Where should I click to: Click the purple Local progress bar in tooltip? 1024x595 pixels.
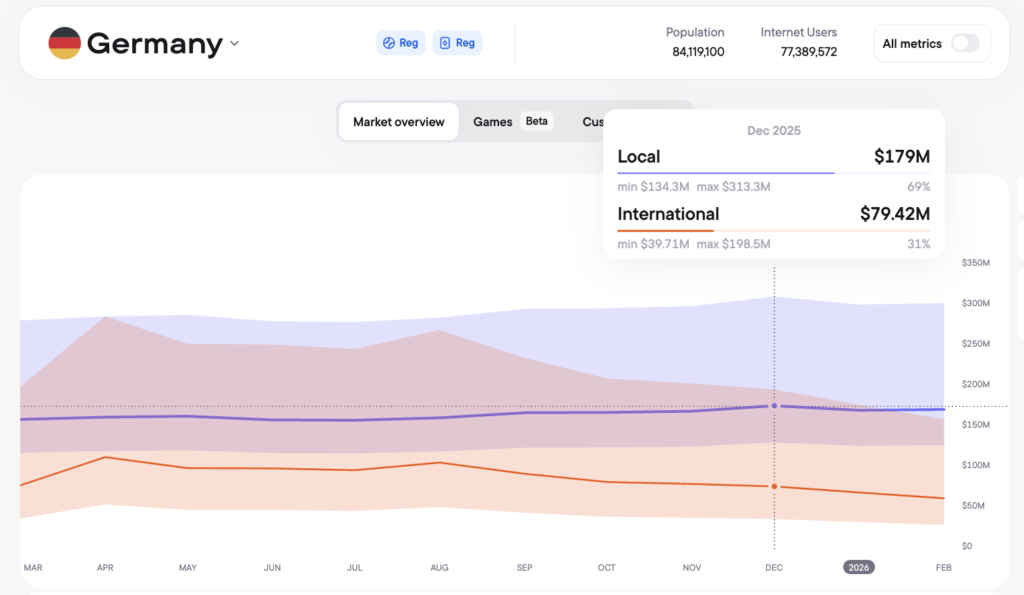coord(726,173)
